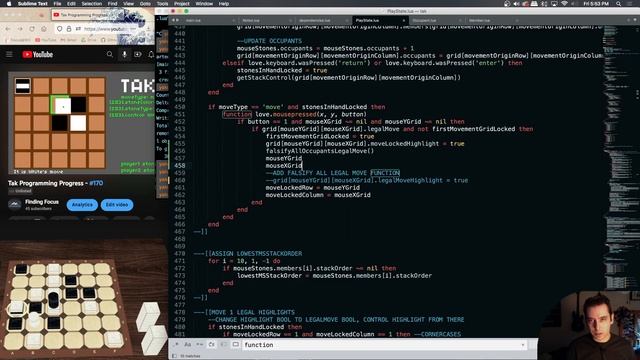Image resolution: width=640 pixels, height=360 pixels.
Task: Click the Analytics button under the video
Action: point(82,205)
